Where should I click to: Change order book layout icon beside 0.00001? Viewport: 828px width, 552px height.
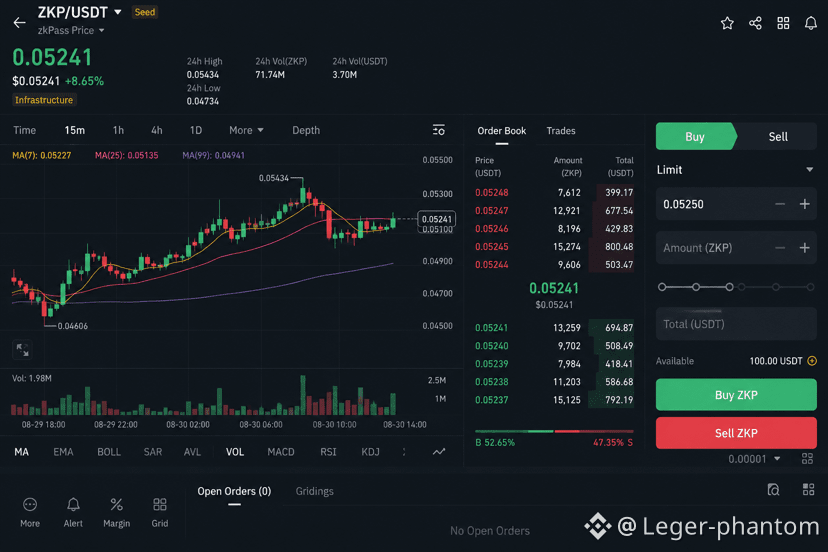tap(807, 459)
